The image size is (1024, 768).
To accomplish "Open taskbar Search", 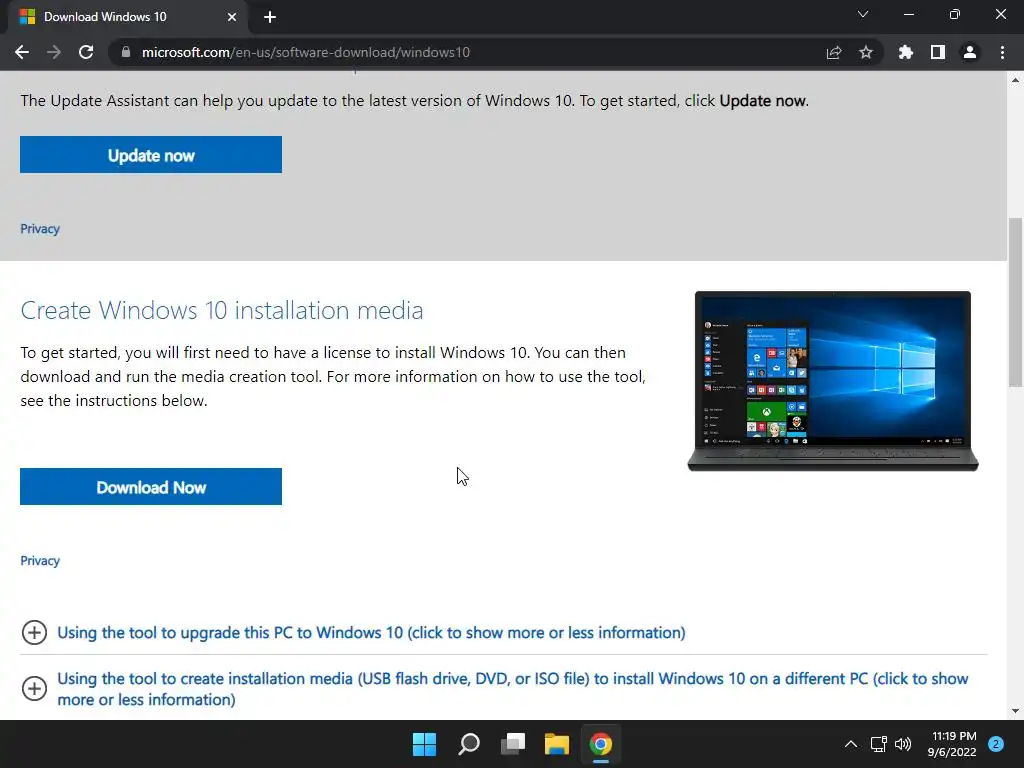I will pos(469,744).
